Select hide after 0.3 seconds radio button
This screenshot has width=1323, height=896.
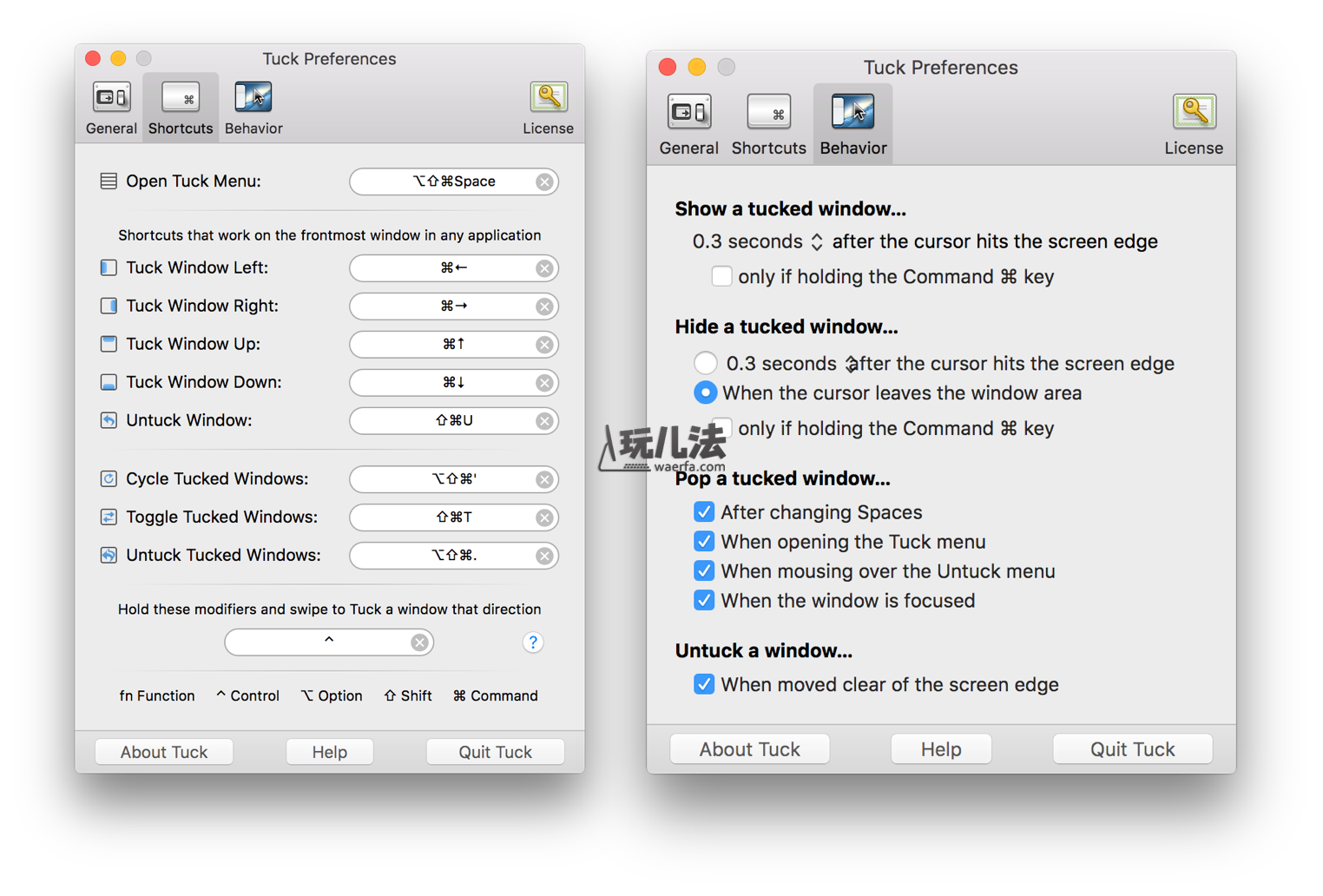pyautogui.click(x=706, y=363)
